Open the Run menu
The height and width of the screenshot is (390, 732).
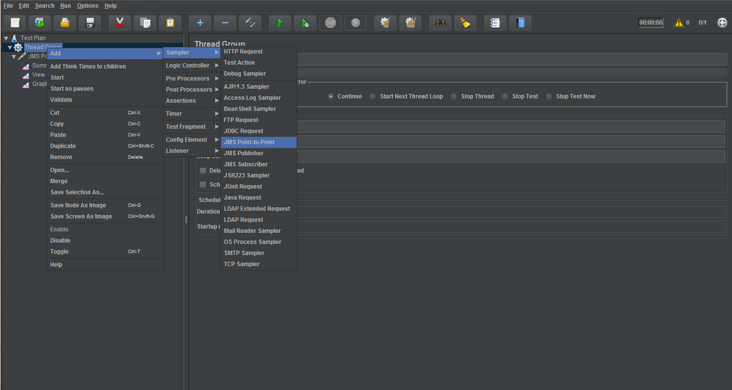tap(65, 6)
